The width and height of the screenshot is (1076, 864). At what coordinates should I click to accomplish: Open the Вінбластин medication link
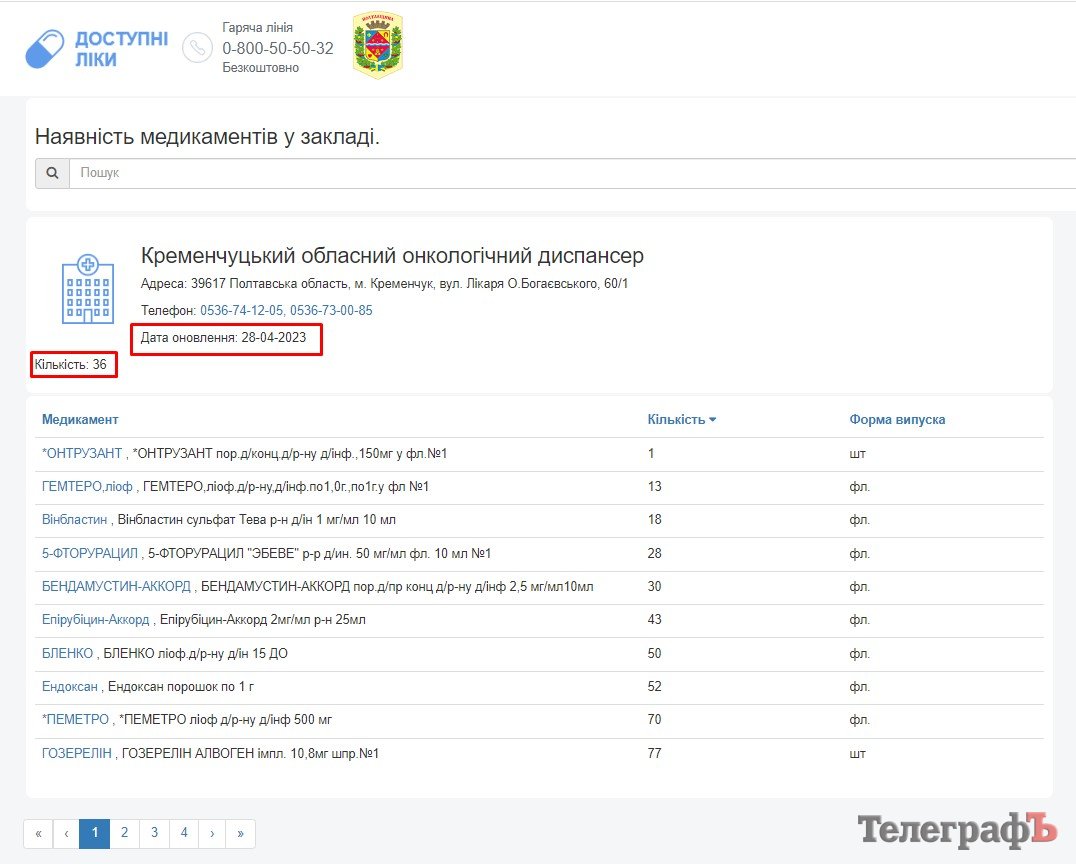coord(74,520)
